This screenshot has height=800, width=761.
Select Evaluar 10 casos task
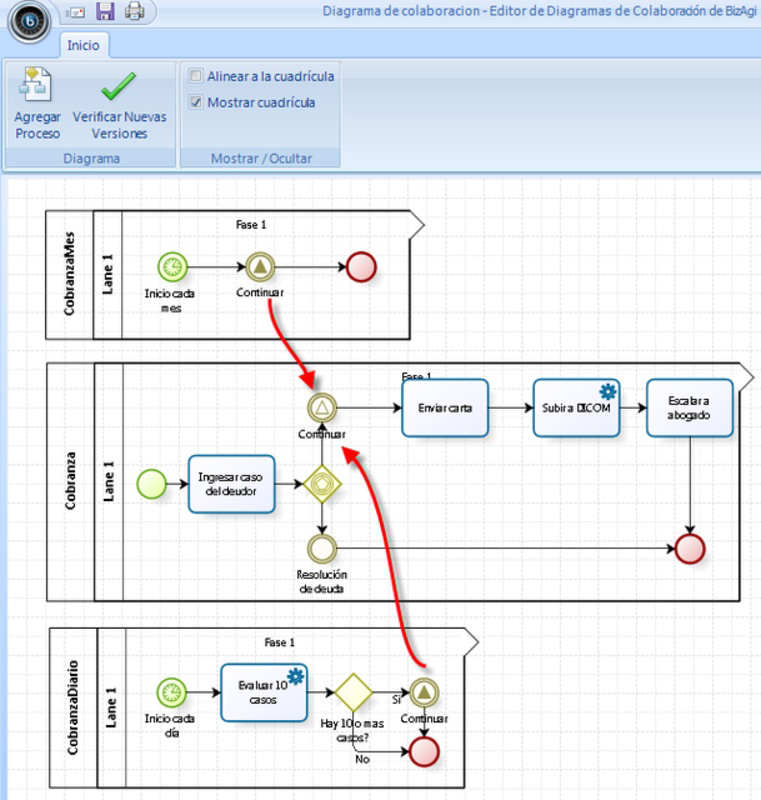tap(264, 692)
